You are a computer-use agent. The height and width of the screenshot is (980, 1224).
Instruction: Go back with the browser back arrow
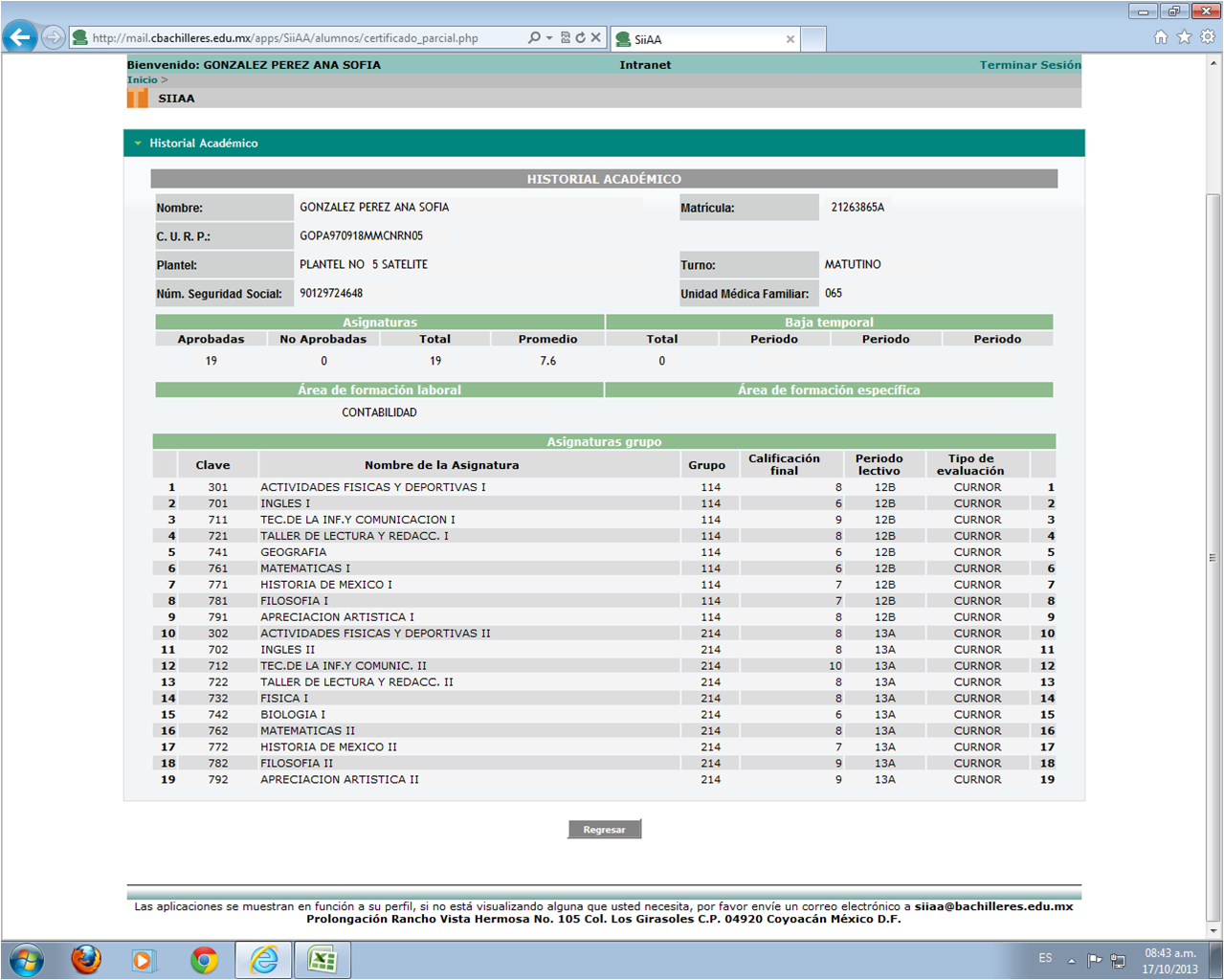[x=20, y=37]
